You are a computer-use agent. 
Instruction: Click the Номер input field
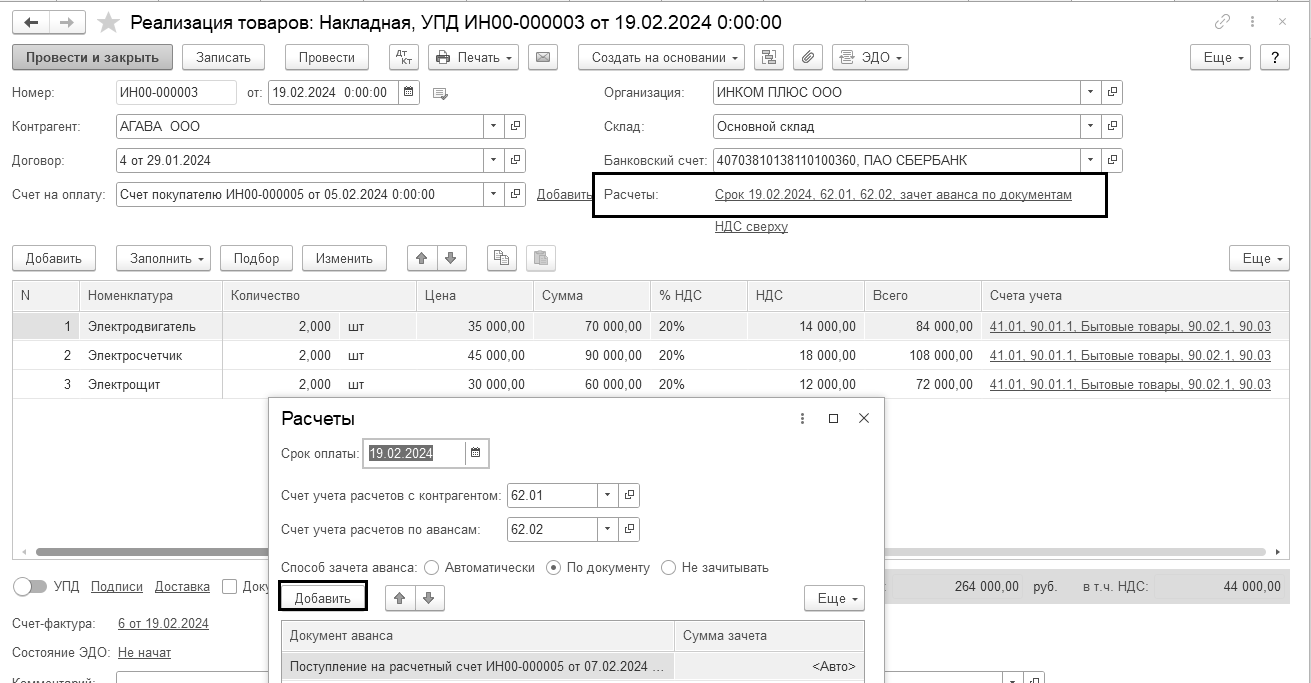coord(176,92)
